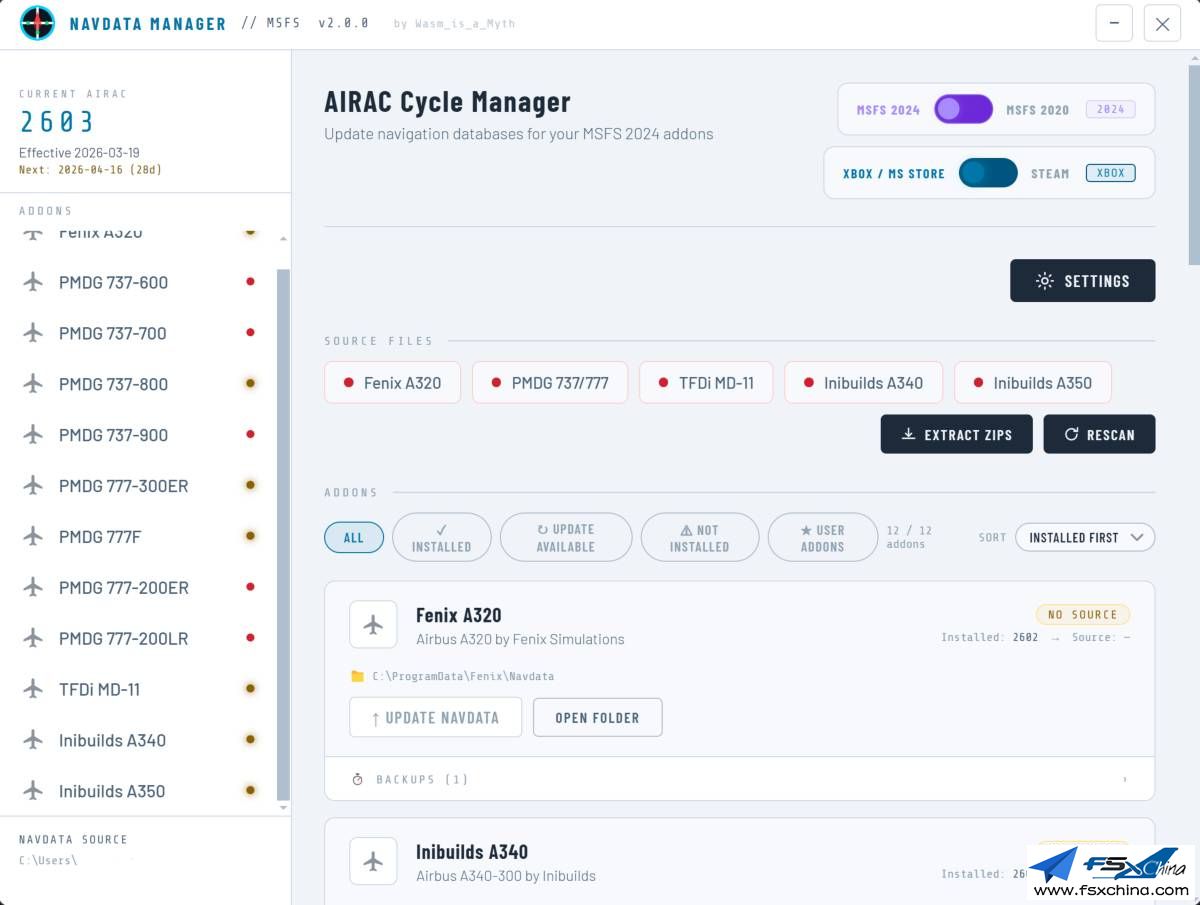
Task: Click the Inibuilds A340 card airplane icon
Action: tap(373, 861)
